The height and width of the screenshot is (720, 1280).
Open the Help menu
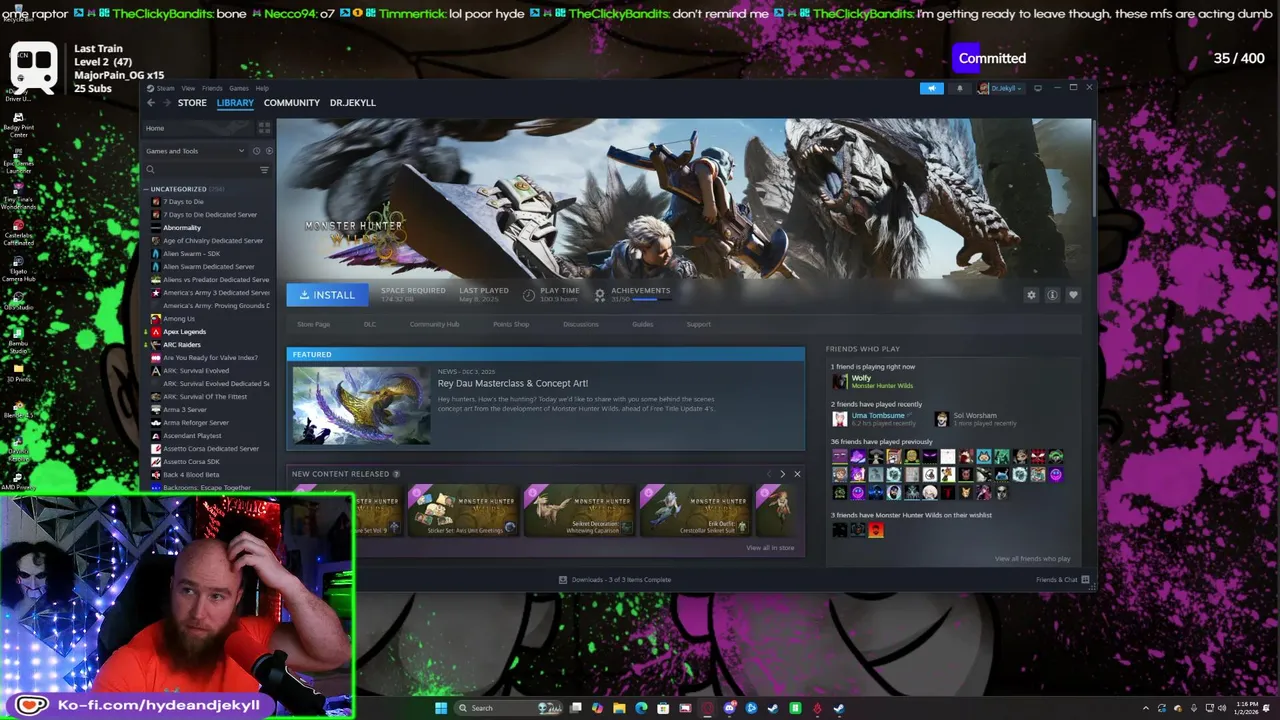pyautogui.click(x=262, y=88)
